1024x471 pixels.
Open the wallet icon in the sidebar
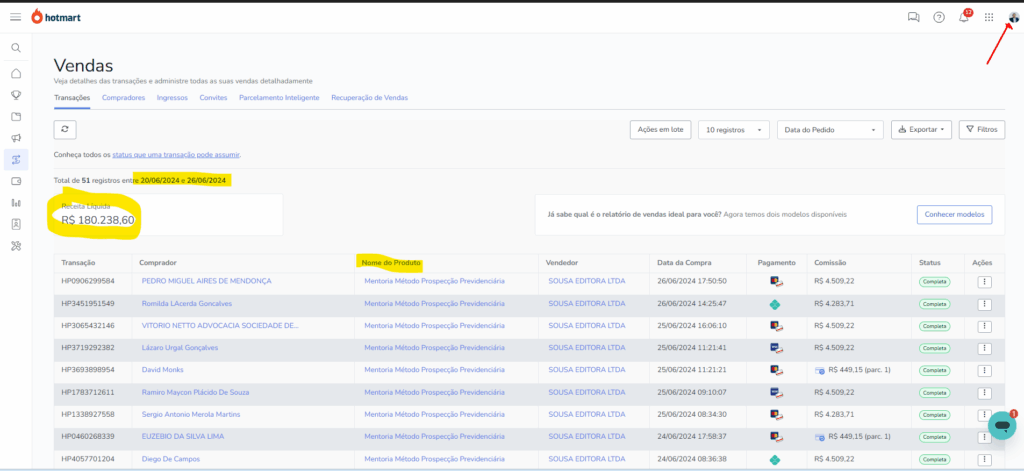click(x=16, y=181)
